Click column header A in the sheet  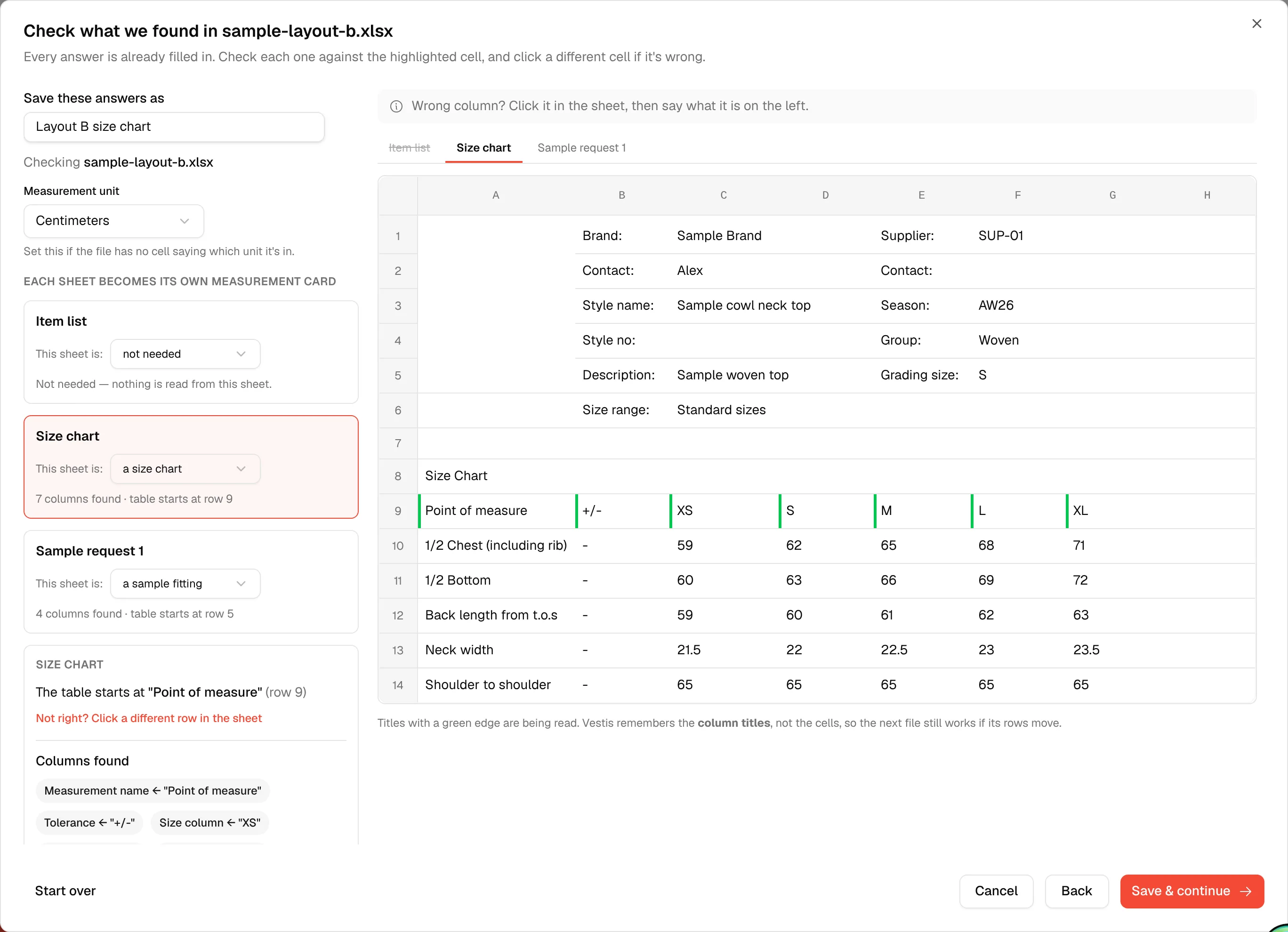pos(496,195)
